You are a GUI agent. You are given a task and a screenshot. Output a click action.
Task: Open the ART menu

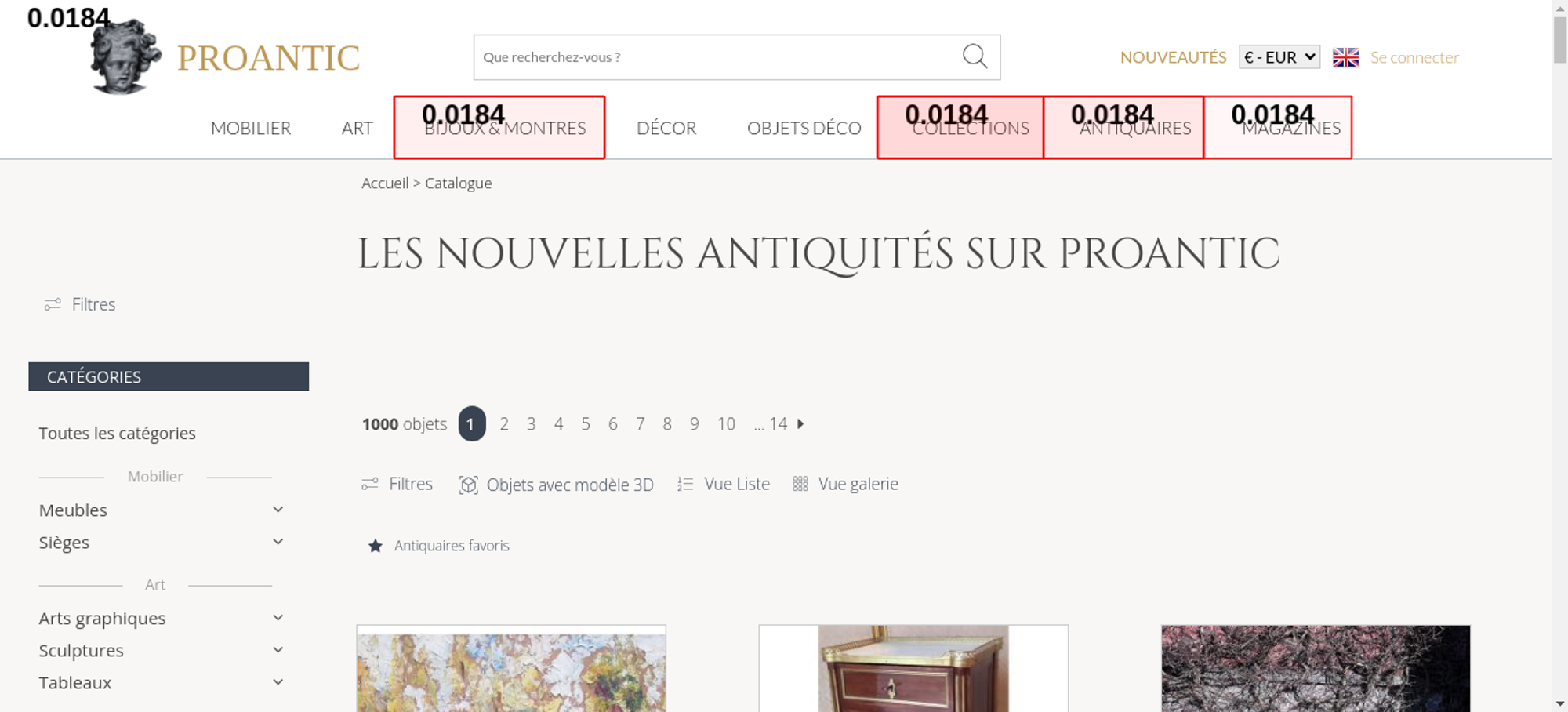tap(357, 128)
